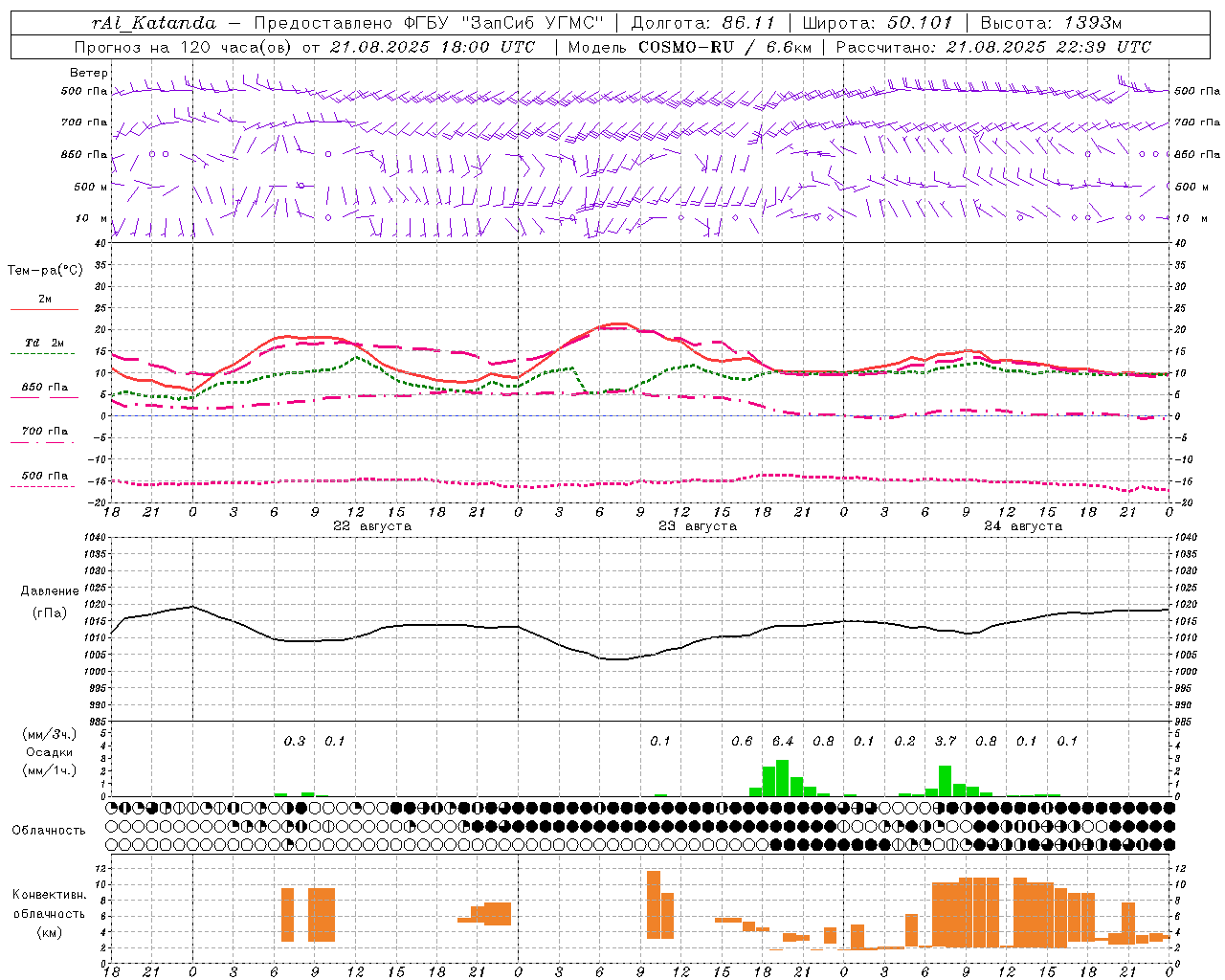The width and height of the screenshot is (1225, 980).
Task: Click the (км) unit label
Action: pos(50,932)
